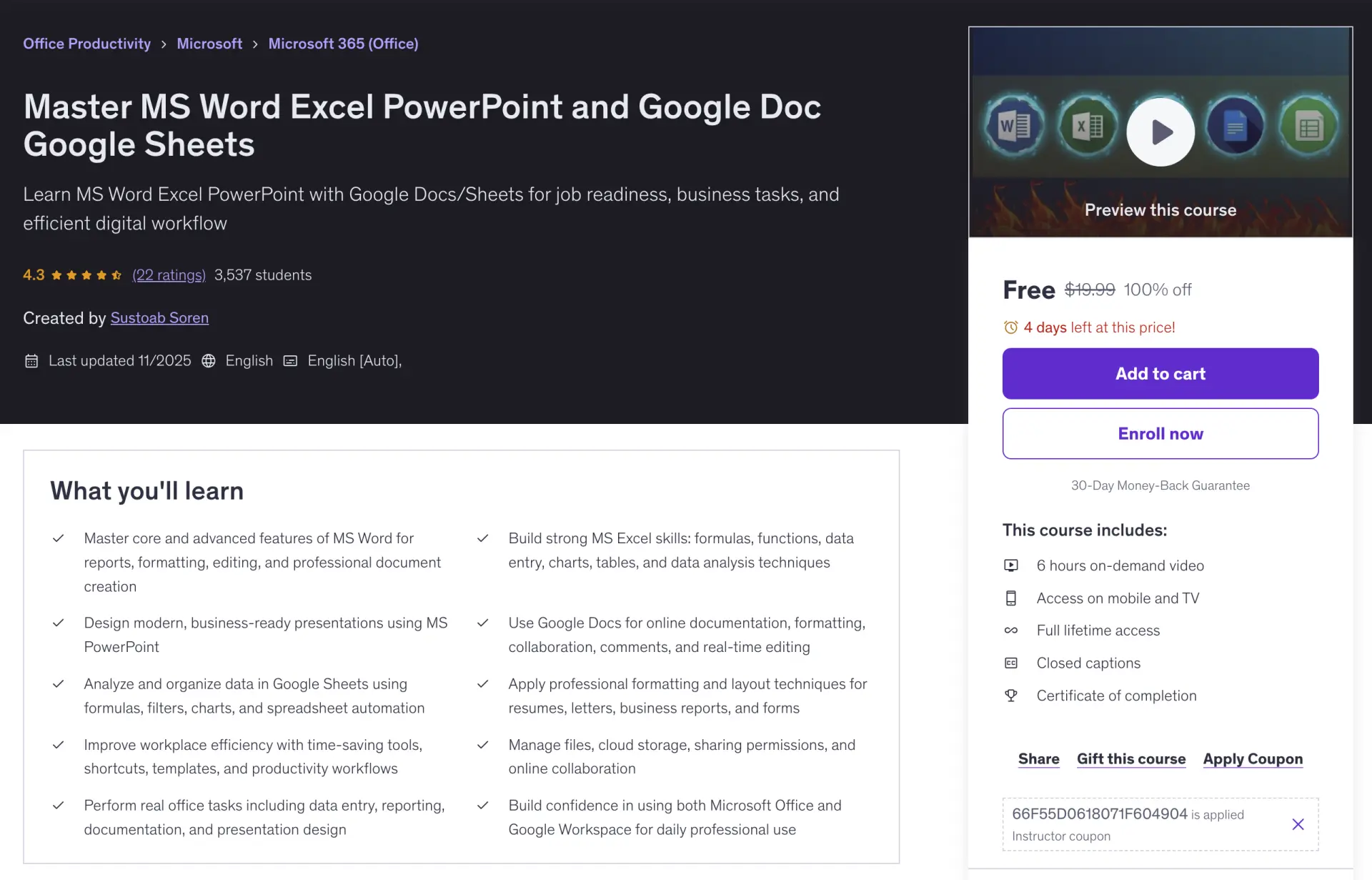Image resolution: width=1372 pixels, height=880 pixels.
Task: Click the coupon code 66F55D0618071F604904
Action: pos(1100,814)
